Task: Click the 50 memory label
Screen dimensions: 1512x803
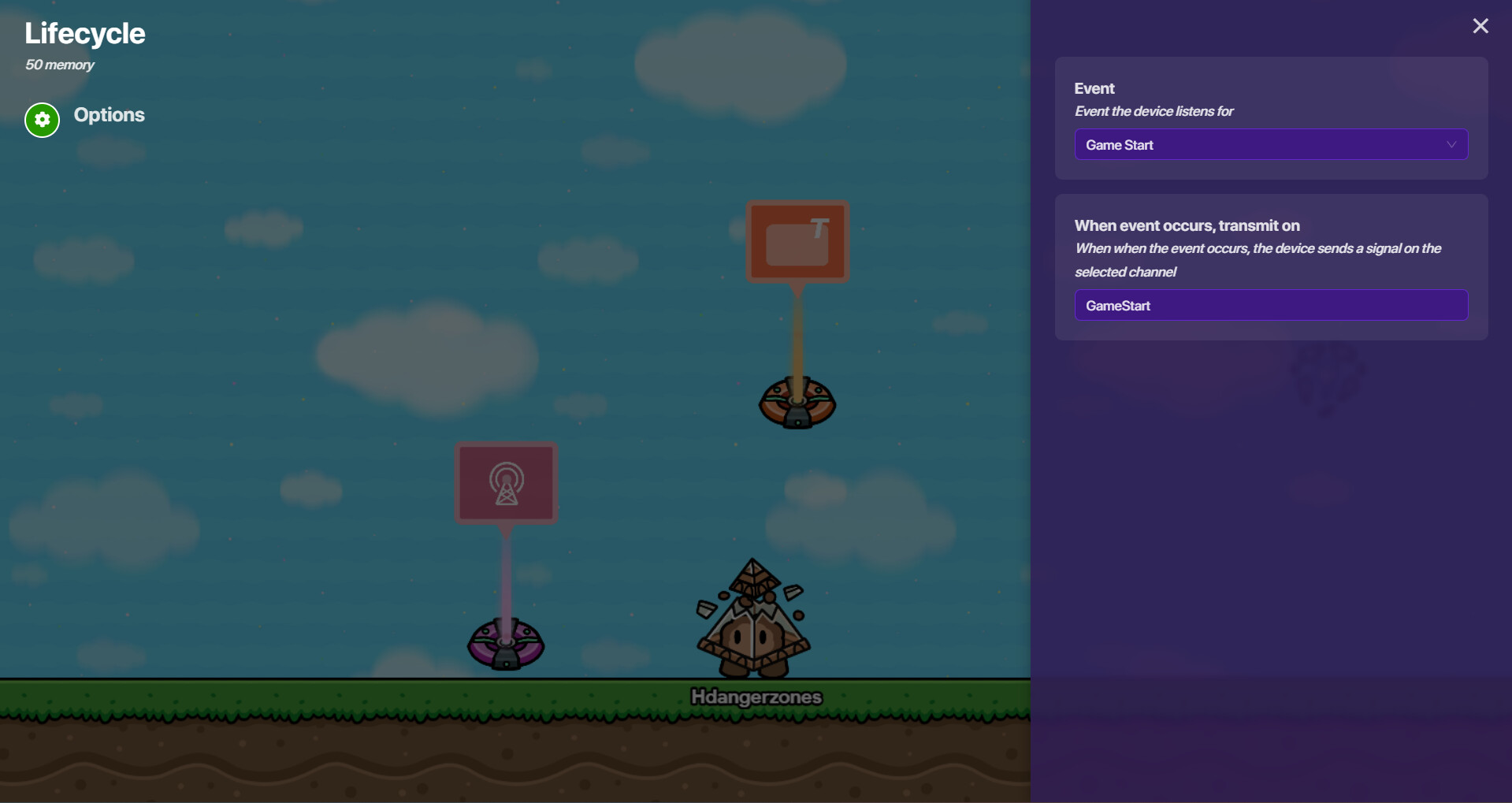Action: 60,65
